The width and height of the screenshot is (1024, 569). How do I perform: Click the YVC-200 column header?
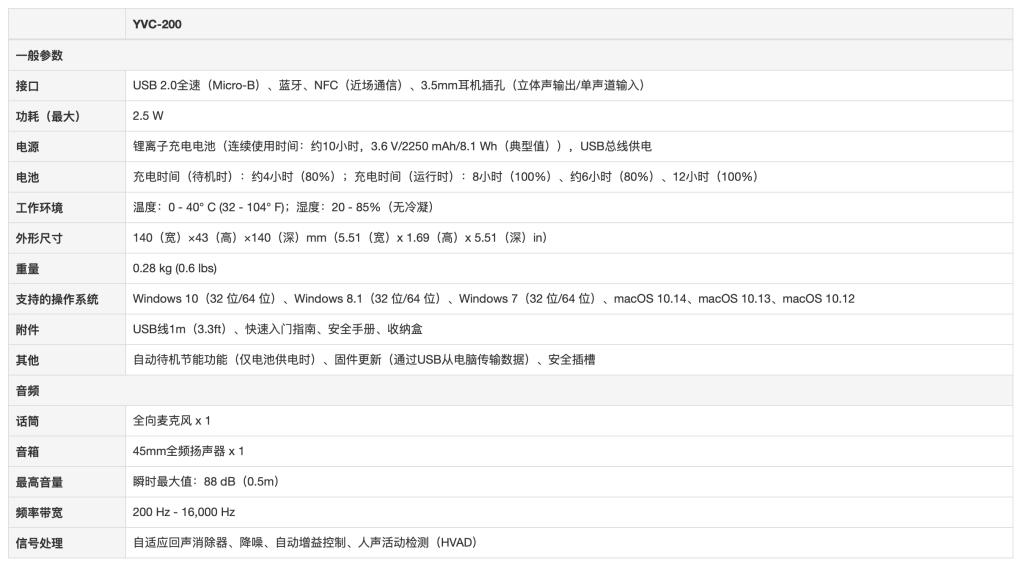click(x=157, y=24)
